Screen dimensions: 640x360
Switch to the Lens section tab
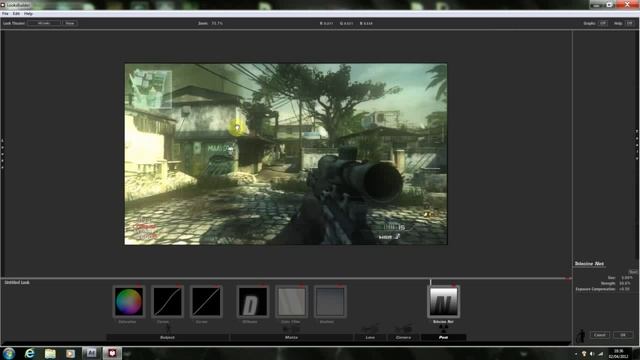tap(370, 338)
